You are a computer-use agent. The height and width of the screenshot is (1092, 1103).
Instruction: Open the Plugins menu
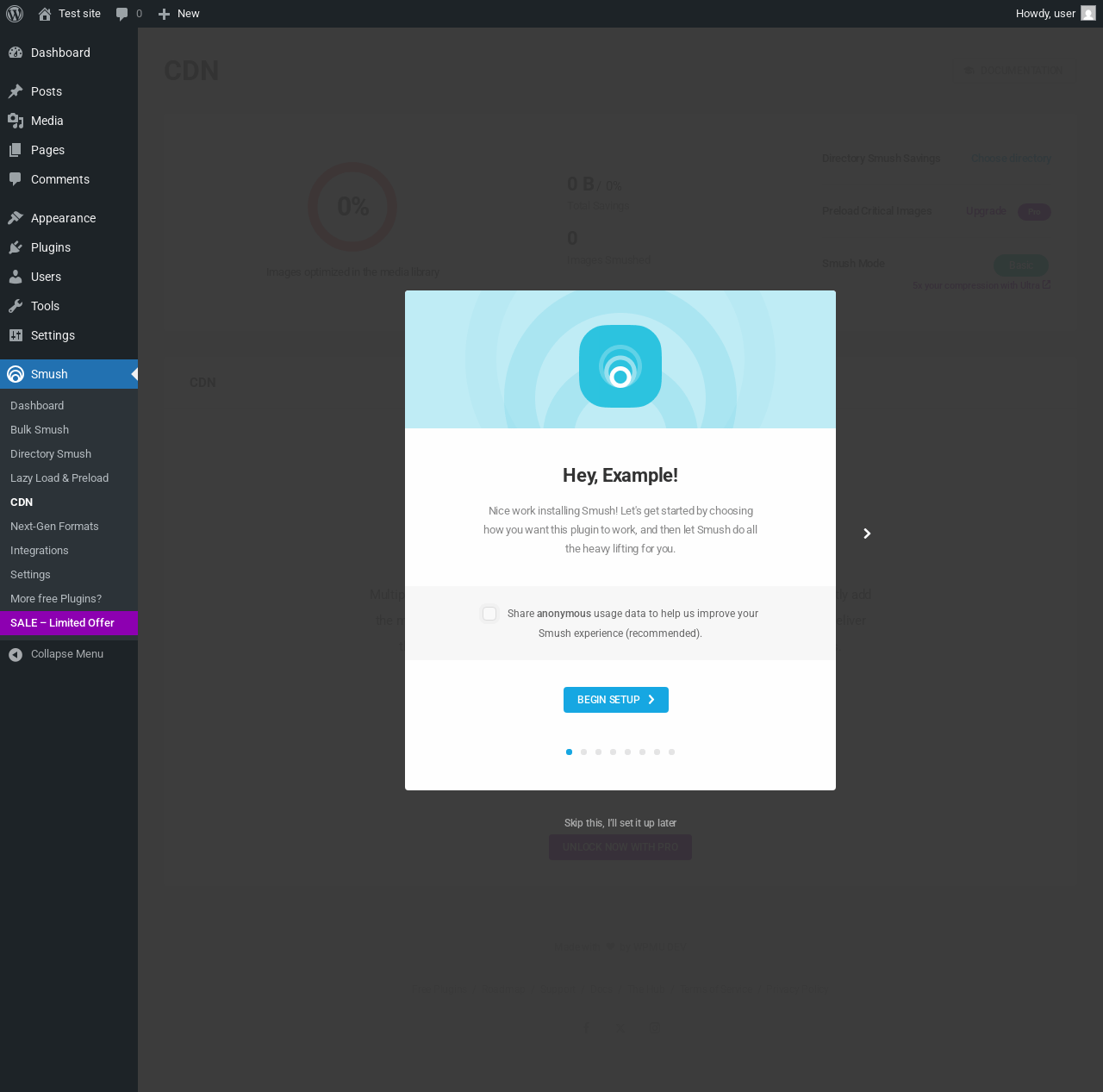click(x=69, y=247)
